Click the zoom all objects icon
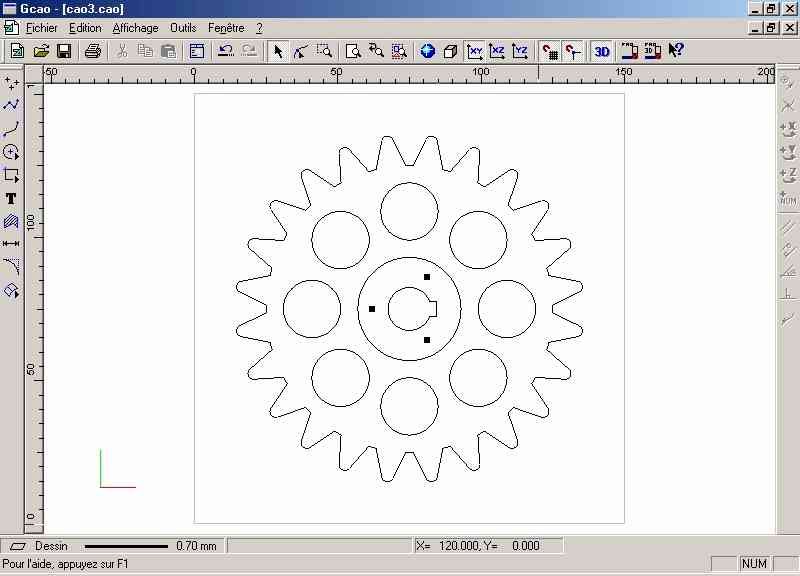This screenshot has height=576, width=800. (399, 51)
